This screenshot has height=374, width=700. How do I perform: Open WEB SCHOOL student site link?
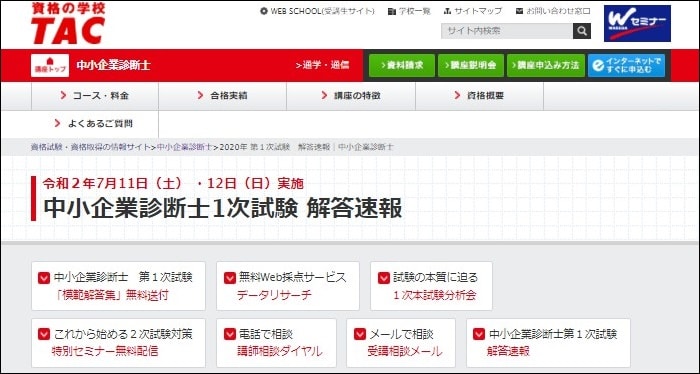(x=322, y=11)
